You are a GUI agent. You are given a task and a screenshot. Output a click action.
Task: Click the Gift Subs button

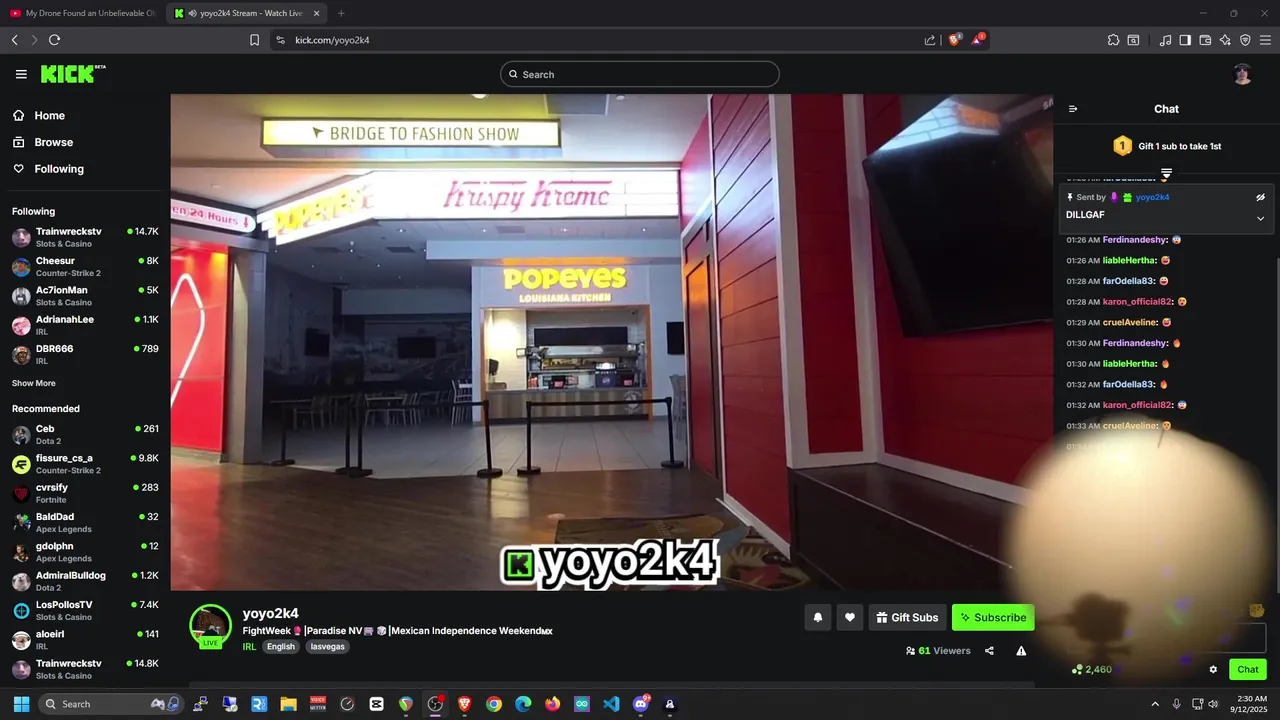907,618
